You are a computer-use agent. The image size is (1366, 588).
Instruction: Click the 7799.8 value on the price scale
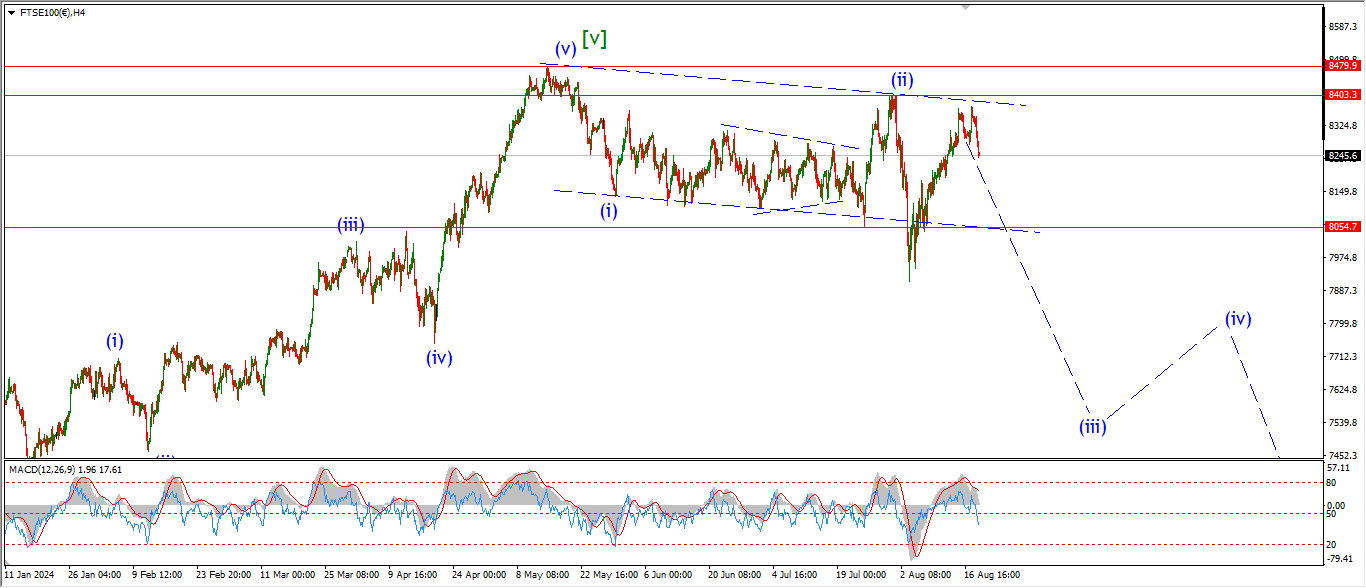(x=1342, y=324)
